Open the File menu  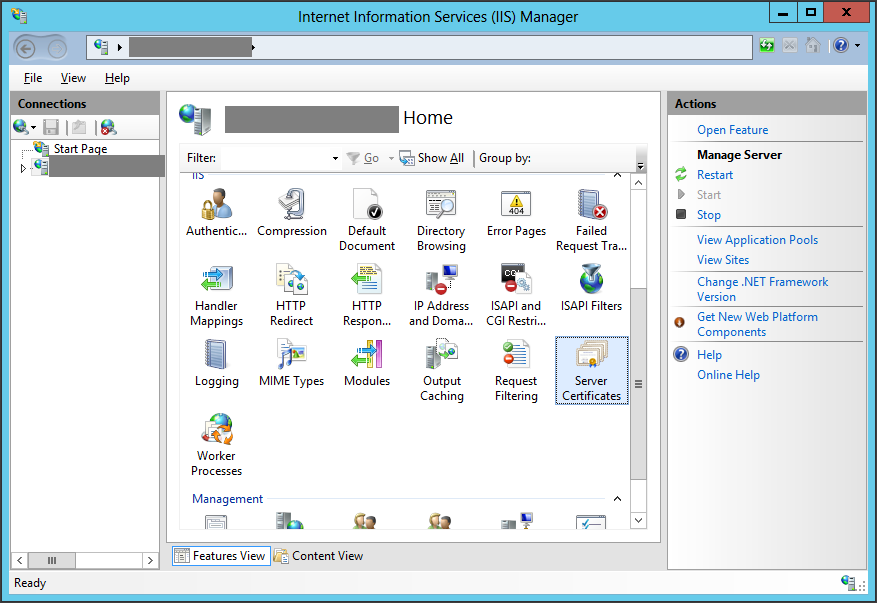[33, 78]
